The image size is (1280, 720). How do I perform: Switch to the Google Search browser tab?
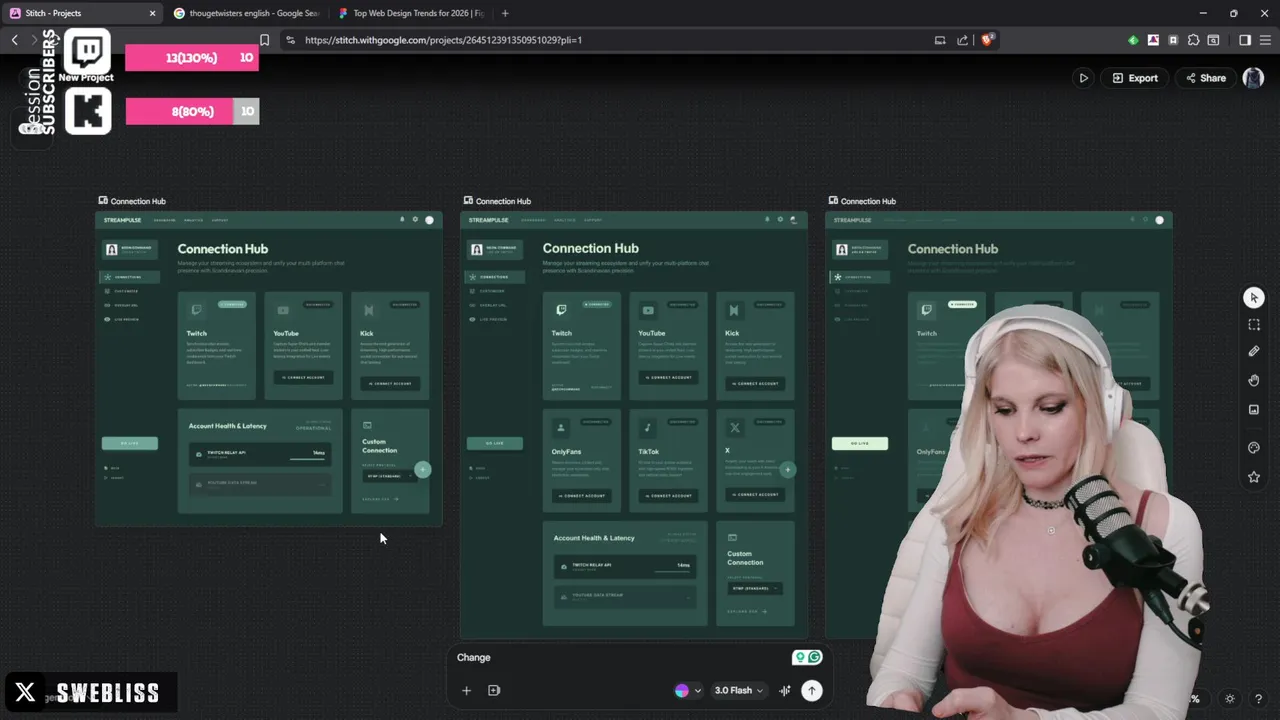246,13
